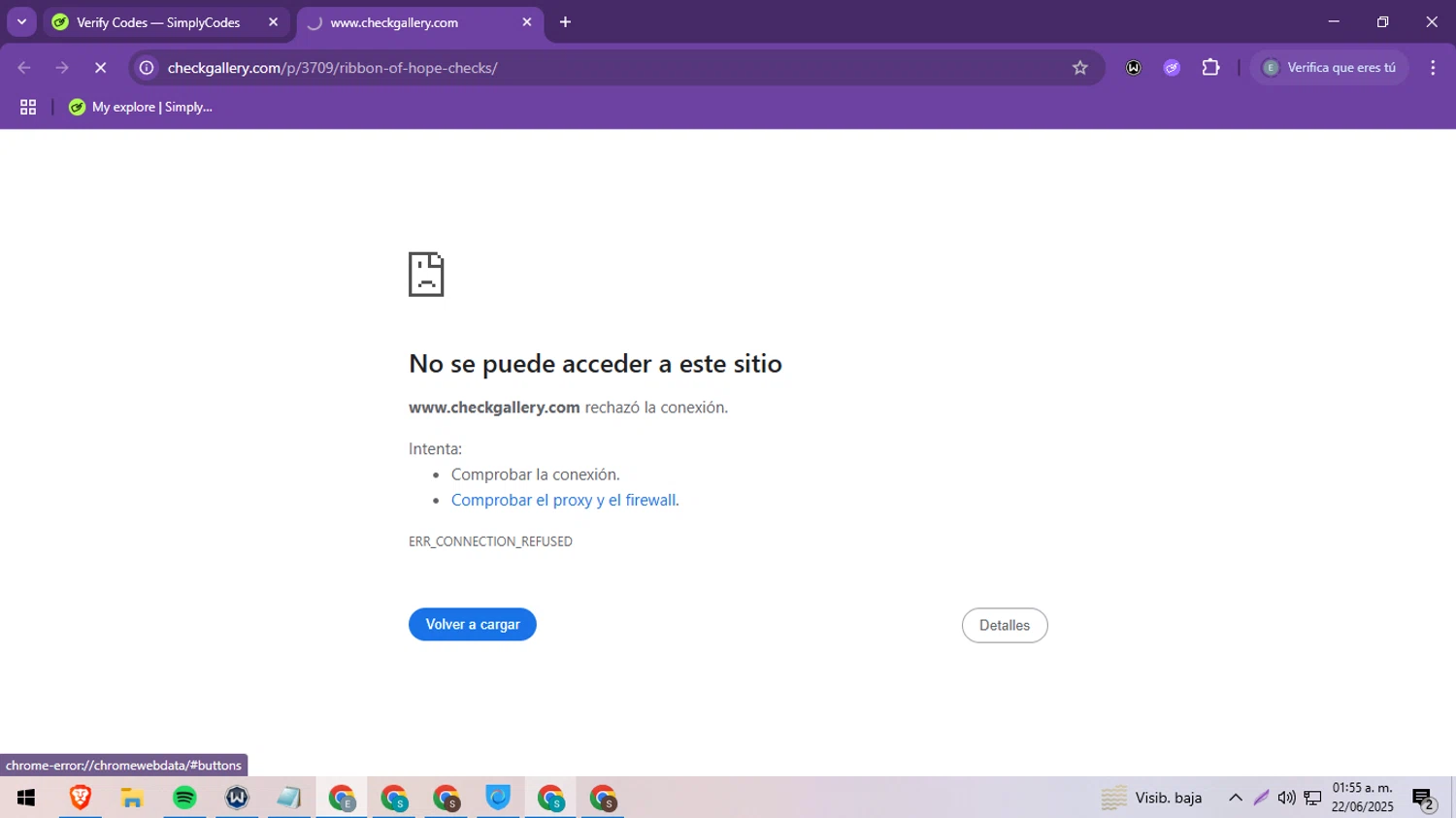The width and height of the screenshot is (1456, 818).
Task: Open volume control in system tray
Action: (1286, 799)
